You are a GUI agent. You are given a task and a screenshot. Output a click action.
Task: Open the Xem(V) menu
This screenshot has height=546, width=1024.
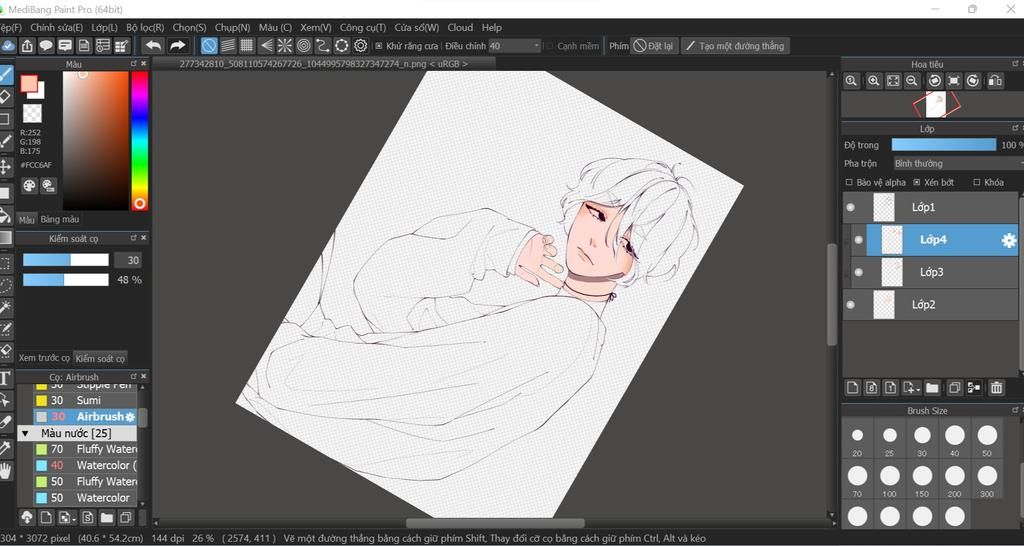(315, 27)
